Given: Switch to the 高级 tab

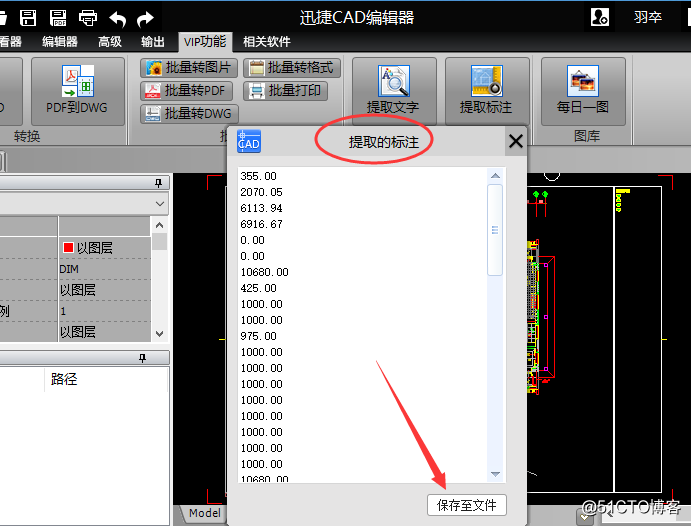Looking at the screenshot, I should tap(110, 42).
